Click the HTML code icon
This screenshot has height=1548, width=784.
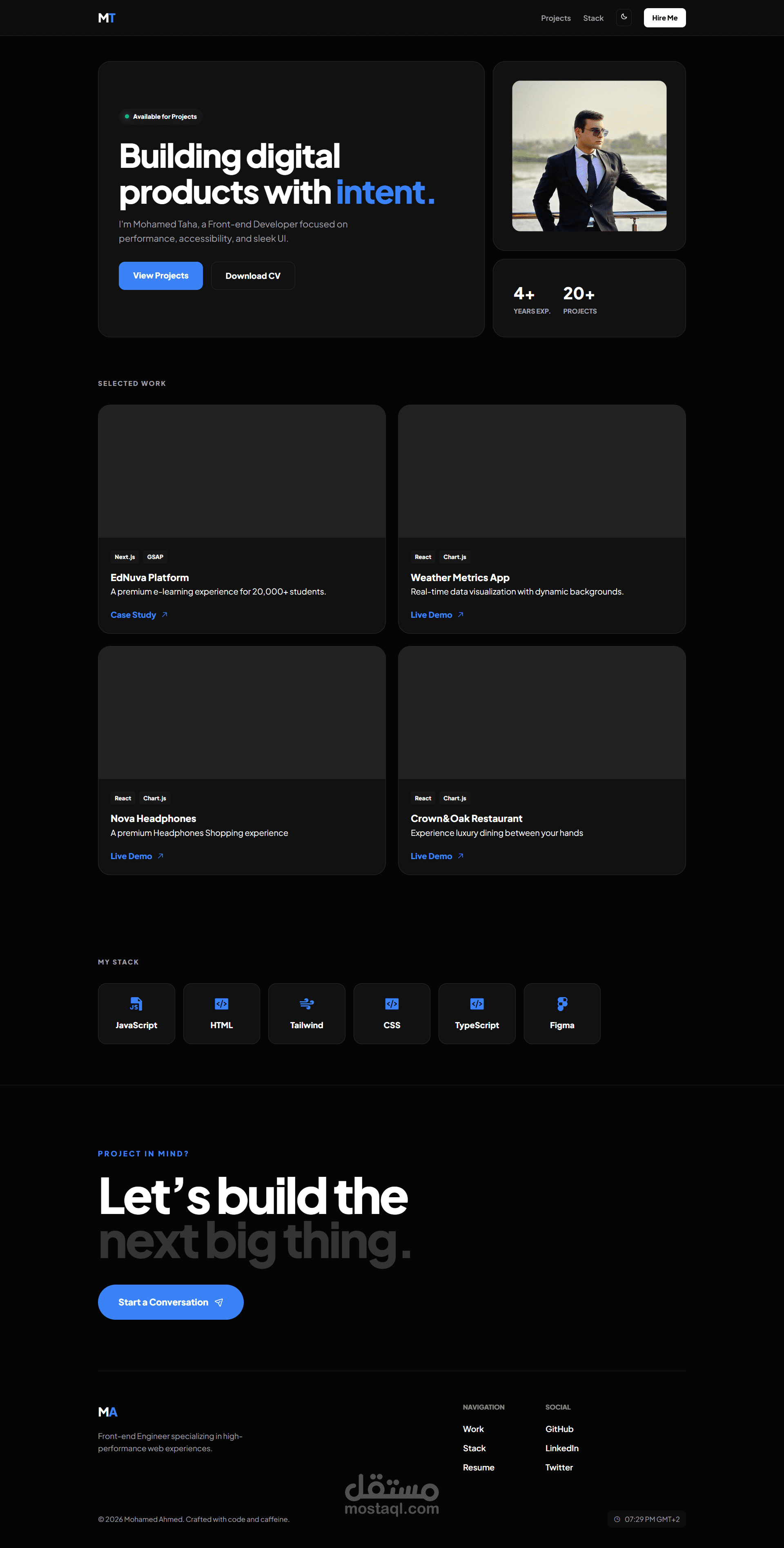point(221,1004)
